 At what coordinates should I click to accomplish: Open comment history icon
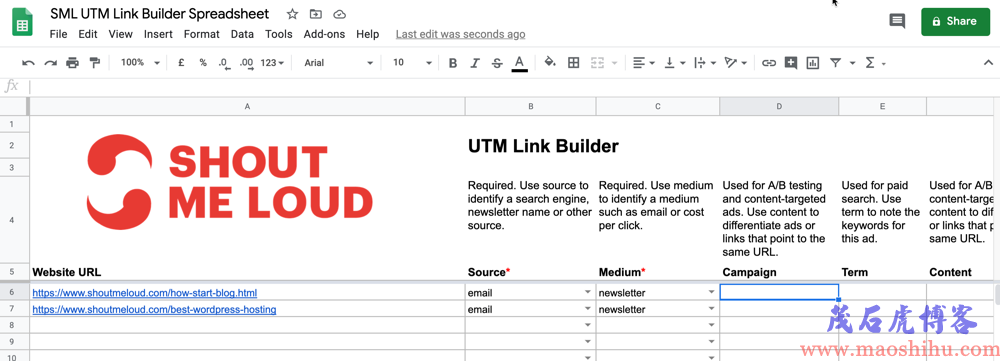(897, 21)
